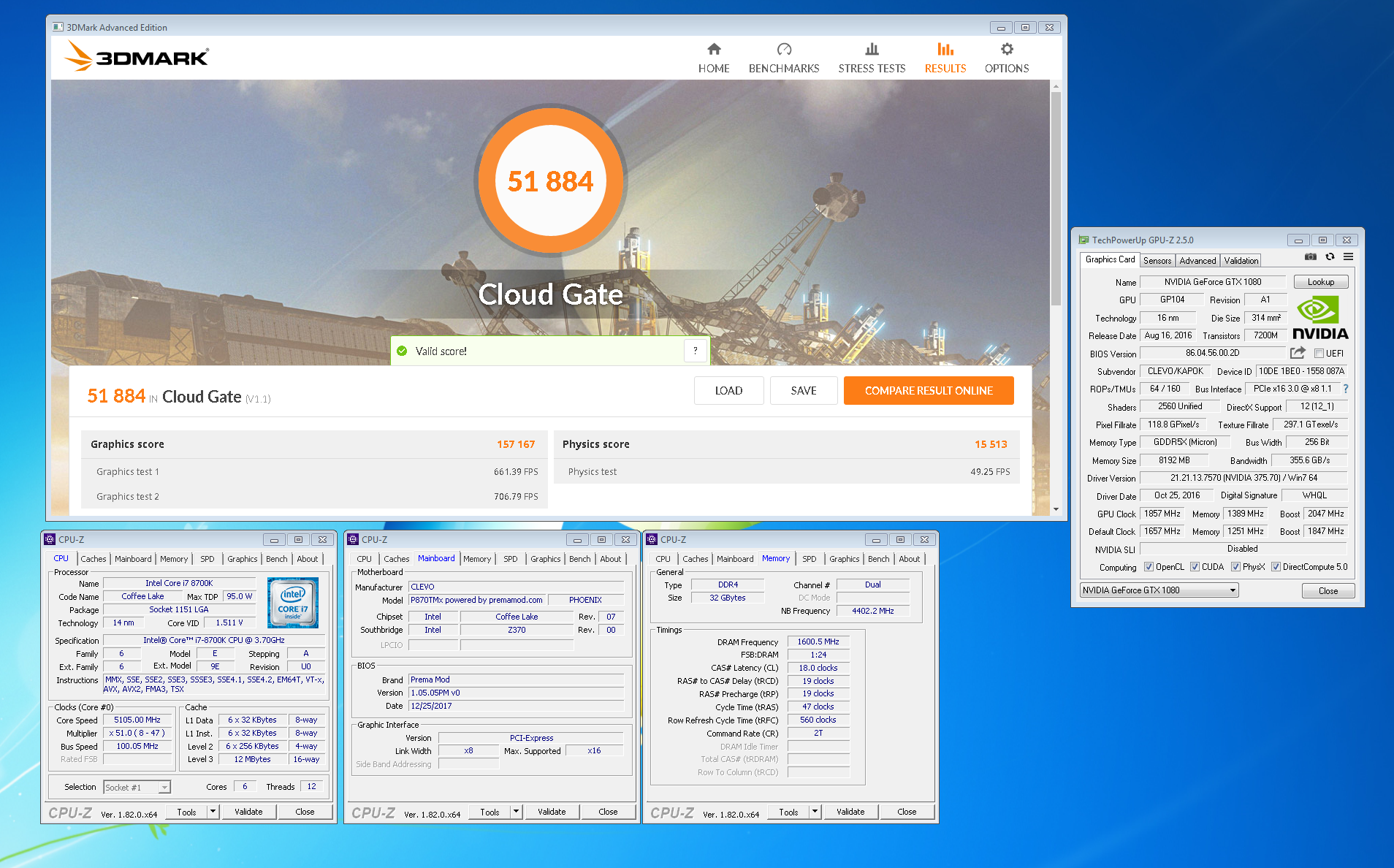Click the Core Speed field in CPU-Z
This screenshot has width=1394, height=868.
137,720
